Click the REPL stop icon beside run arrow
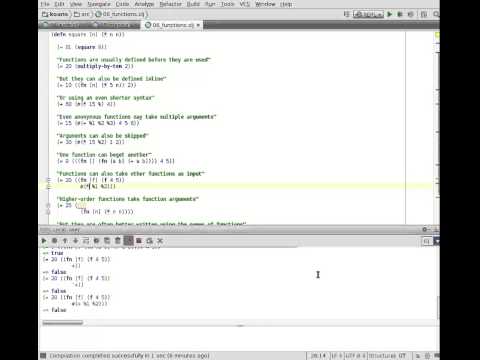The height and width of the screenshot is (360, 480). pyautogui.click(x=54, y=241)
